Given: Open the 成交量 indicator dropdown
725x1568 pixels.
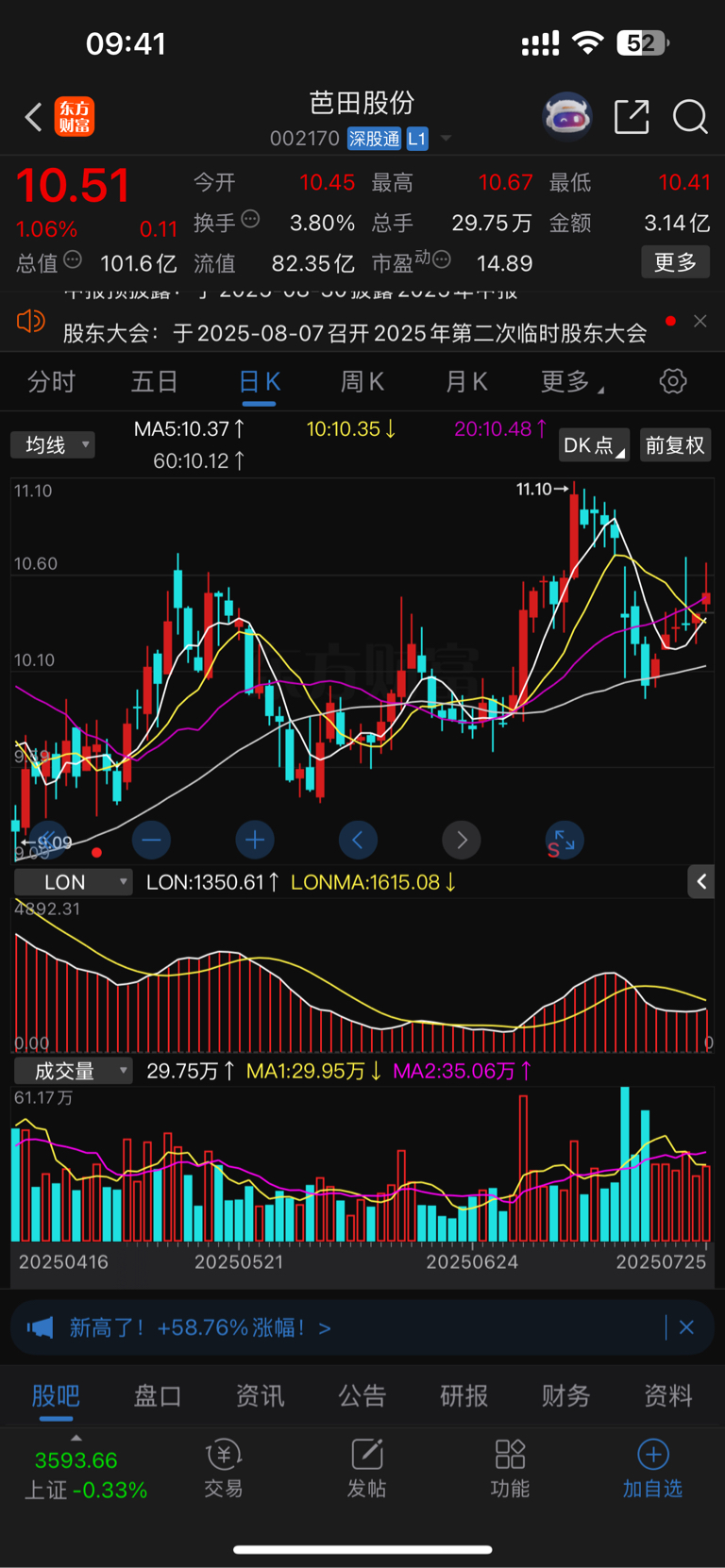Looking at the screenshot, I should click(x=73, y=1071).
